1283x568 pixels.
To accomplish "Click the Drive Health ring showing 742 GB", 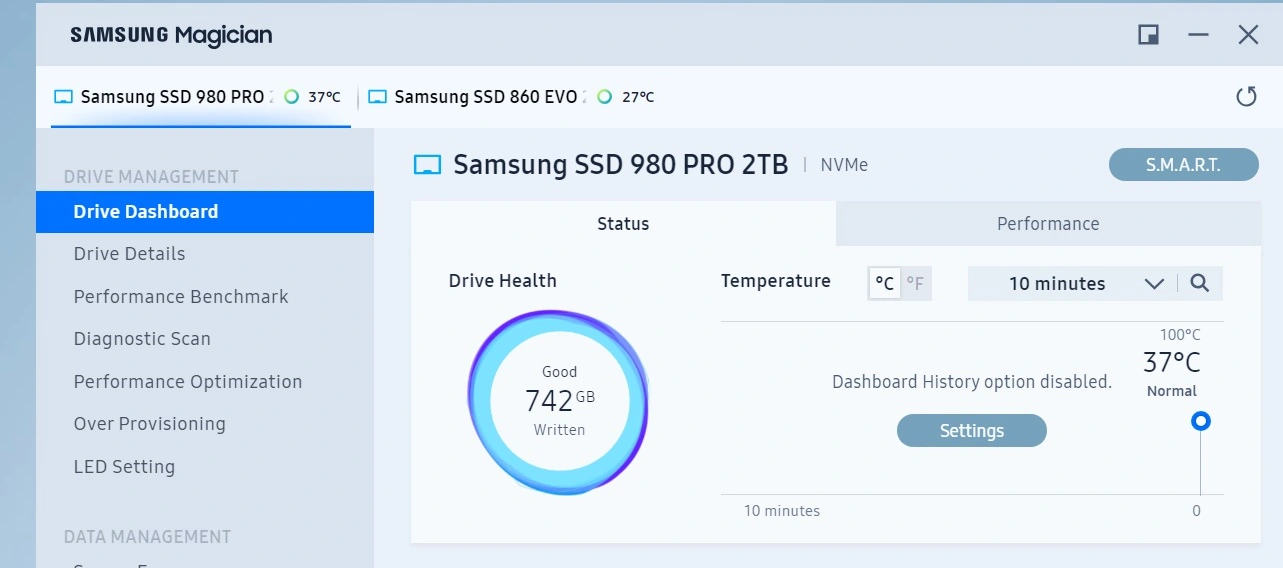I will tap(559, 400).
